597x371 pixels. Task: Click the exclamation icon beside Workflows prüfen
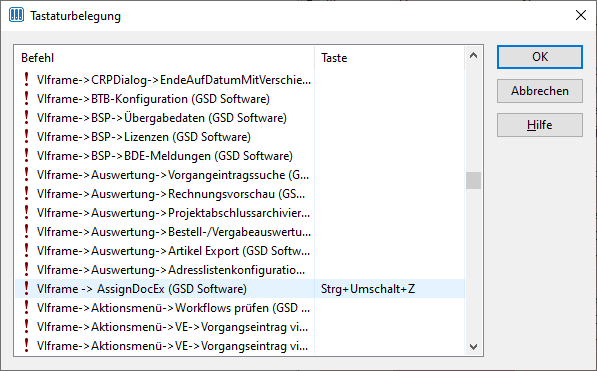click(x=26, y=307)
